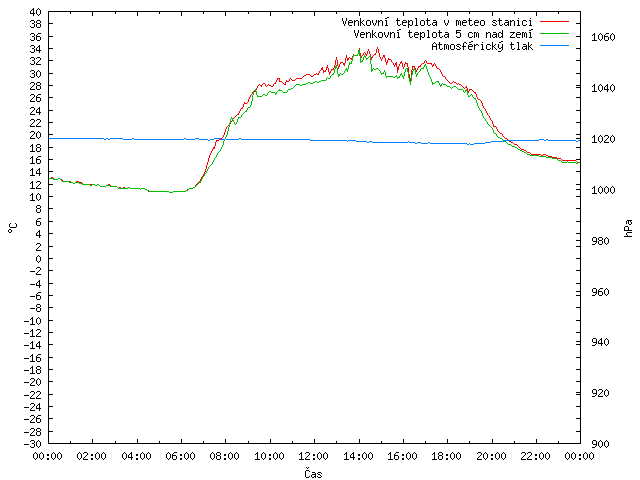Click the left axis value '34'
The width and height of the screenshot is (640, 480).
click(36, 49)
